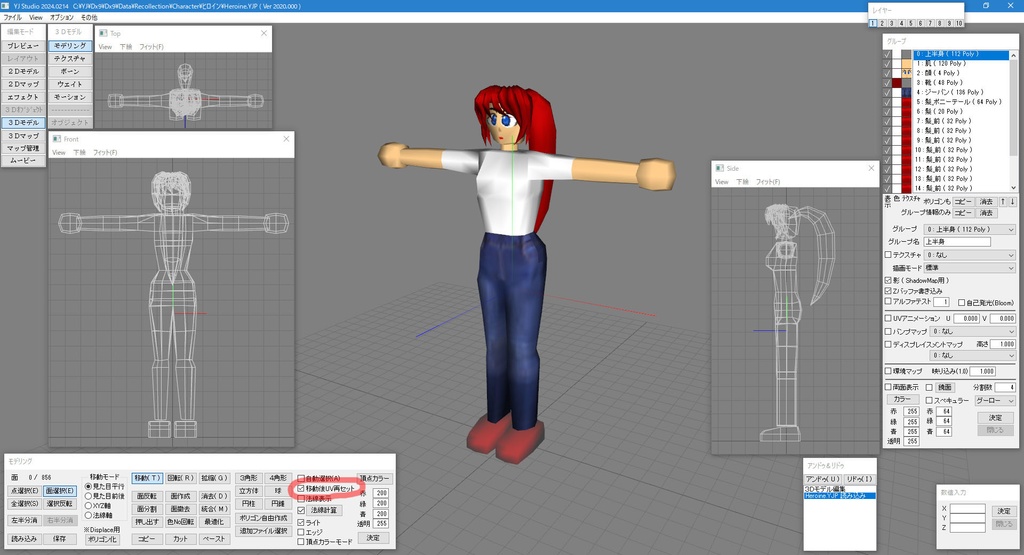Image resolution: width=1024 pixels, height=555 pixels.
Task: Click the 回転(R) tool button
Action: tap(181, 478)
